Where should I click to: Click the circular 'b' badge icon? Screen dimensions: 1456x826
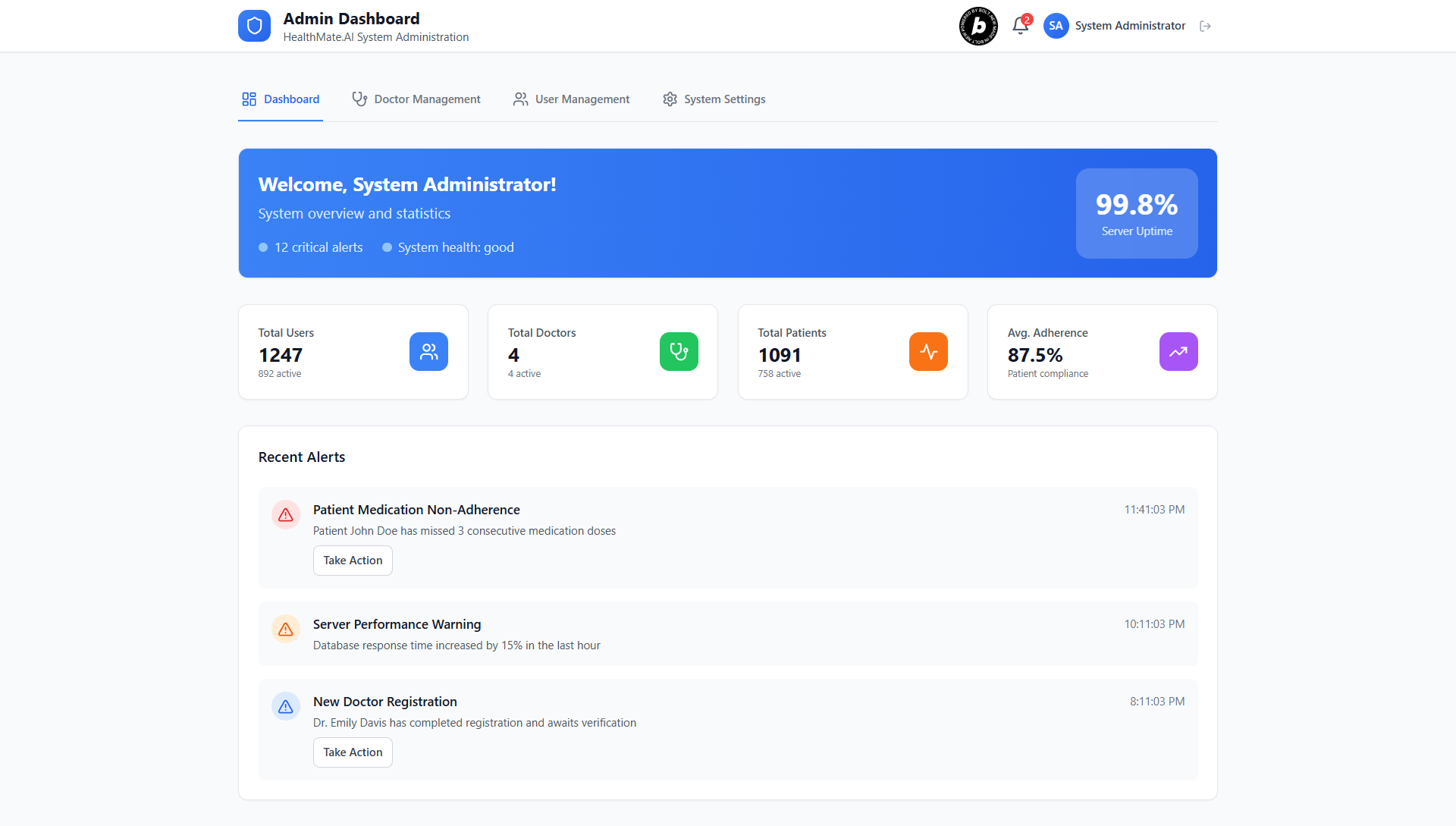(x=978, y=26)
